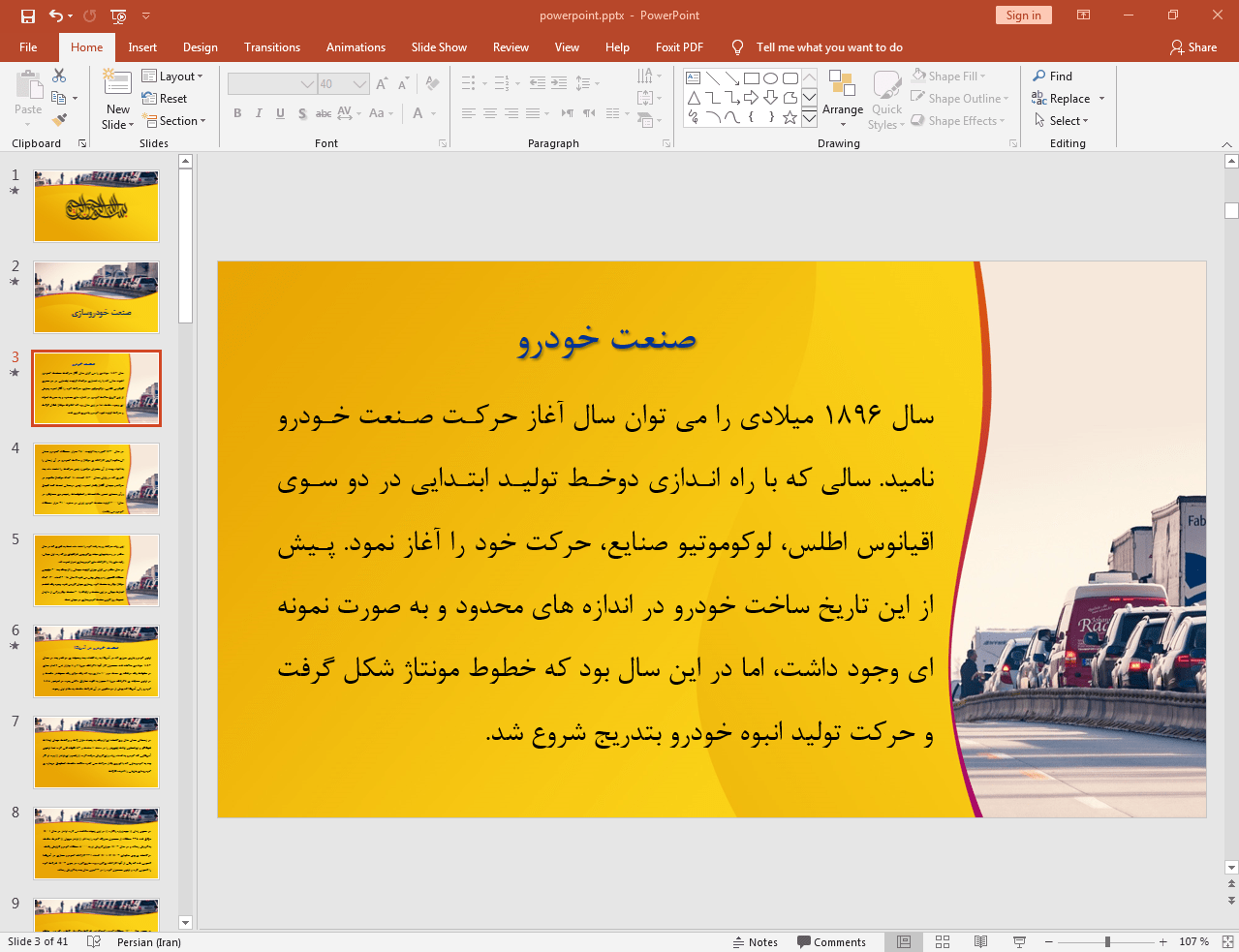
Task: Click the zoom in plus button
Action: (x=1162, y=941)
